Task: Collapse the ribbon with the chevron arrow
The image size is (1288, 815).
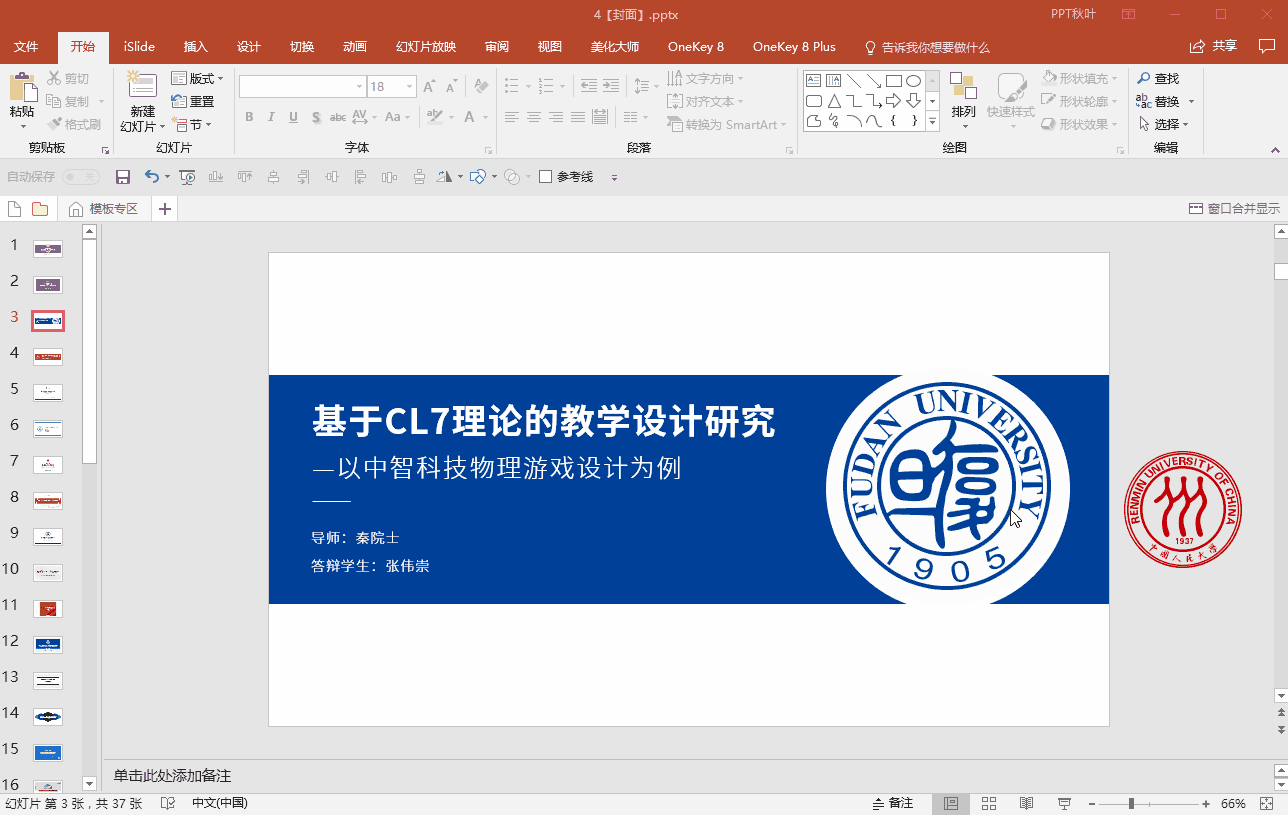Action: (1274, 148)
